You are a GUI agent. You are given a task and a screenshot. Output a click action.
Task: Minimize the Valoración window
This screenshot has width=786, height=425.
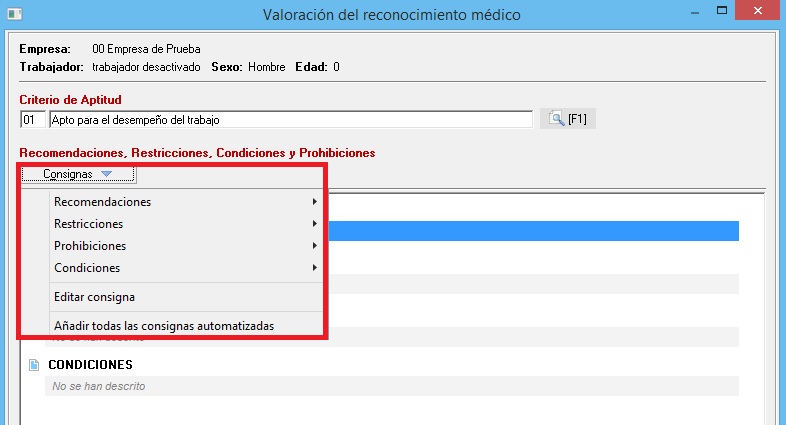click(695, 13)
